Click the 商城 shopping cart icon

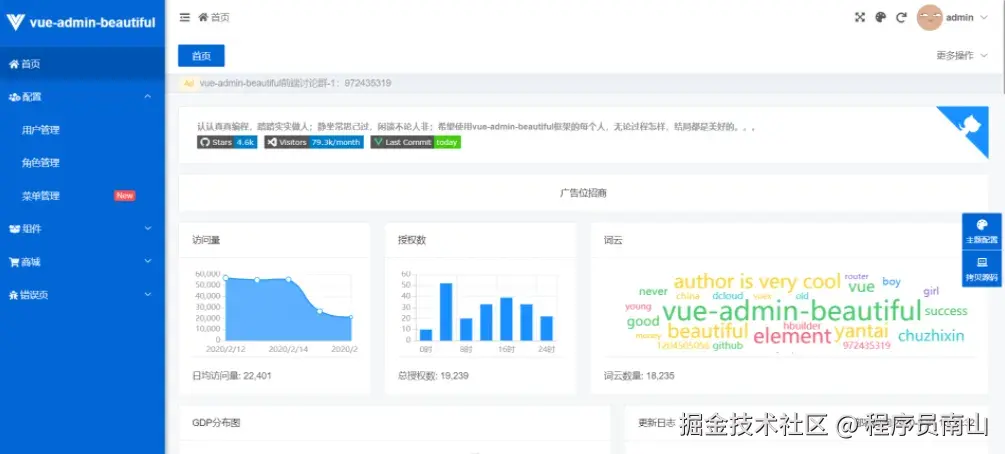coord(13,262)
